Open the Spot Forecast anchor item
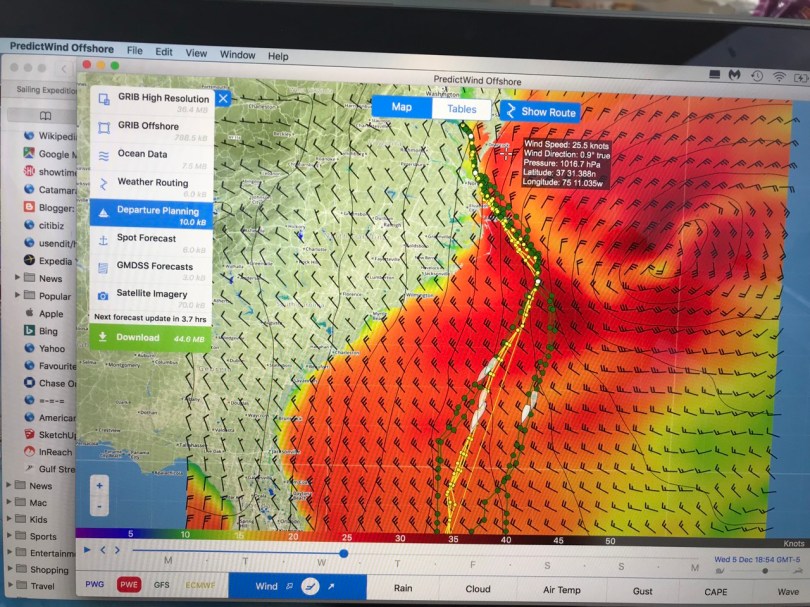Screen dimensions: 810x607 point(147,239)
